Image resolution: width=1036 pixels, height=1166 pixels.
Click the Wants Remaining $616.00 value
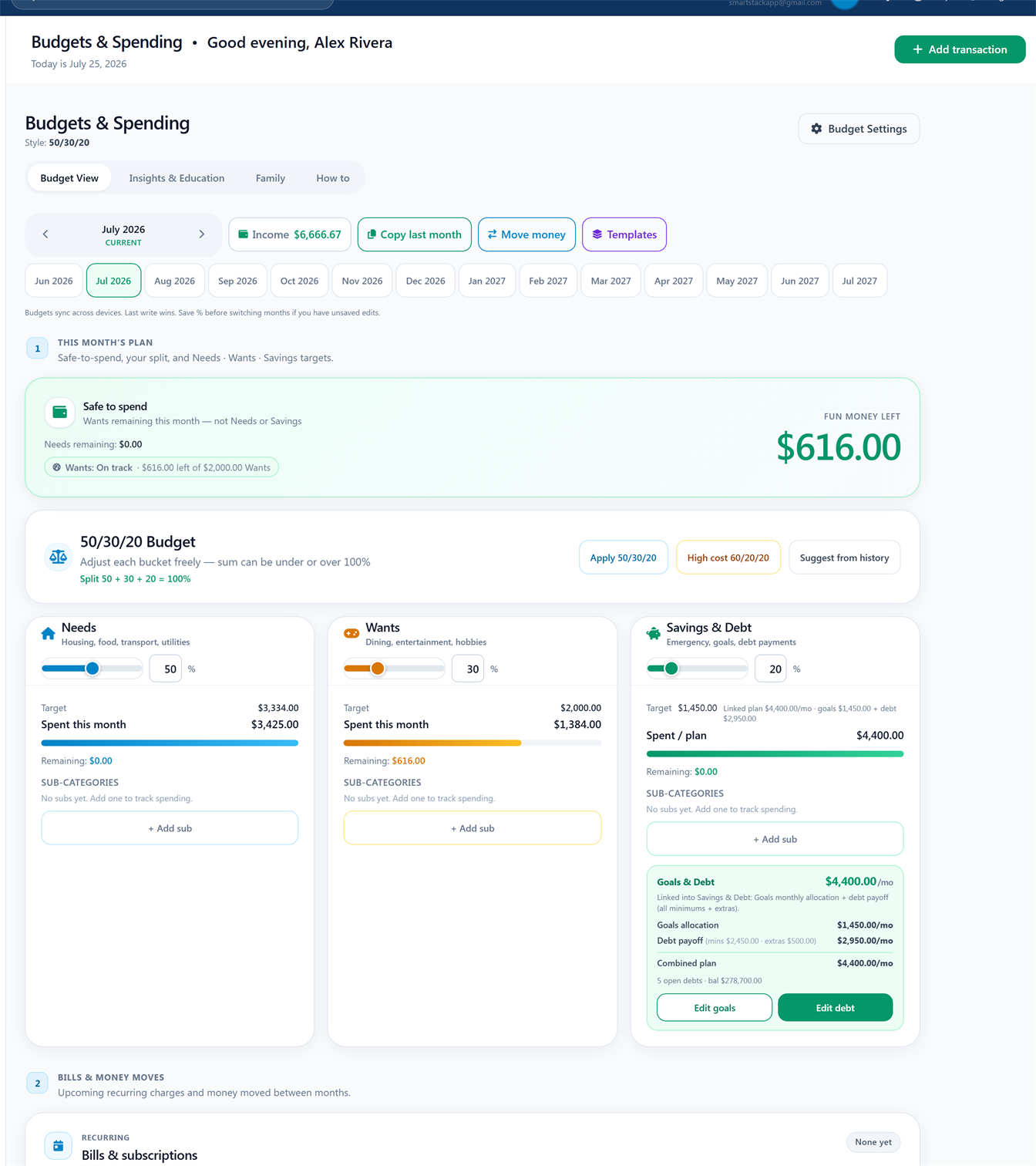(409, 761)
